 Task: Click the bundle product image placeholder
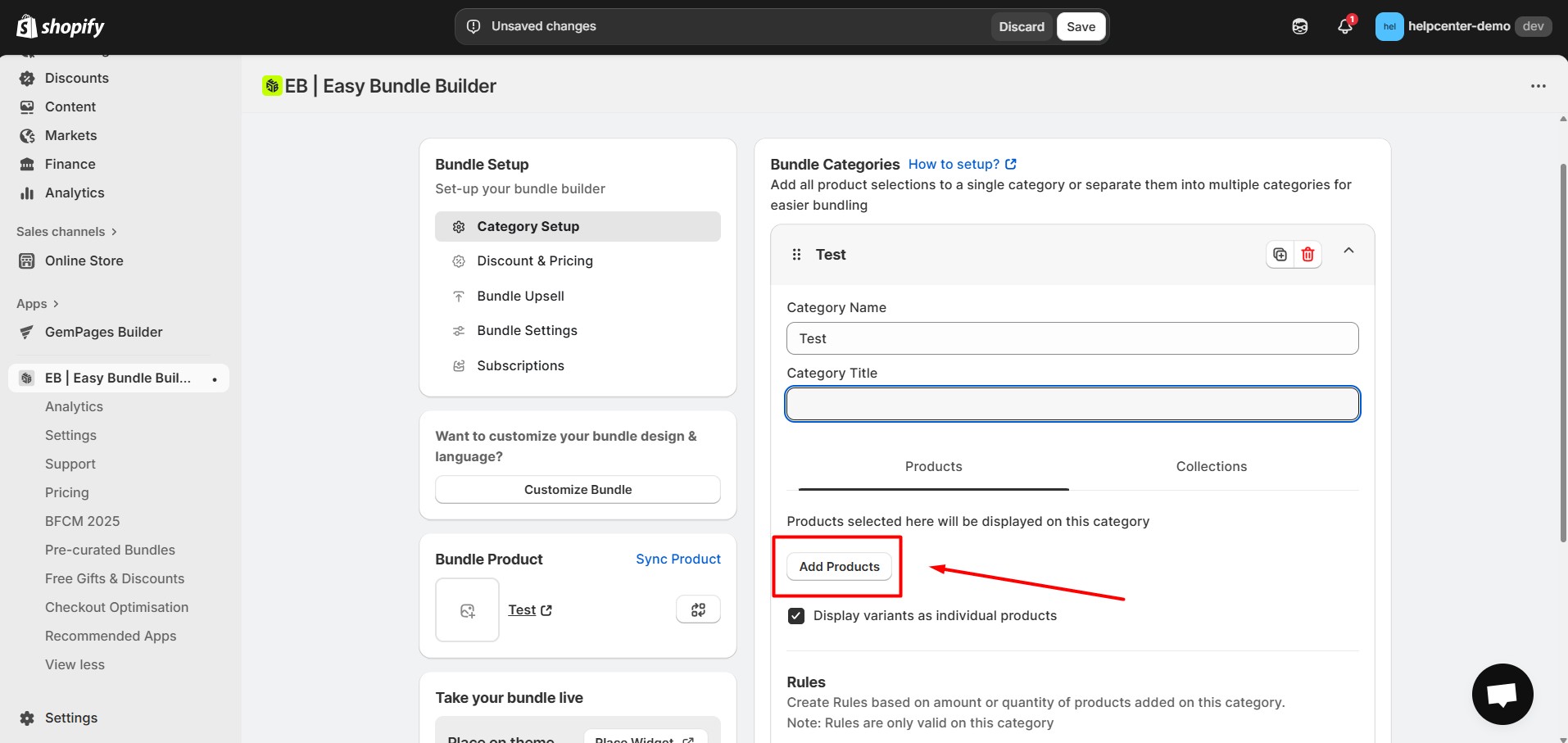click(x=467, y=610)
